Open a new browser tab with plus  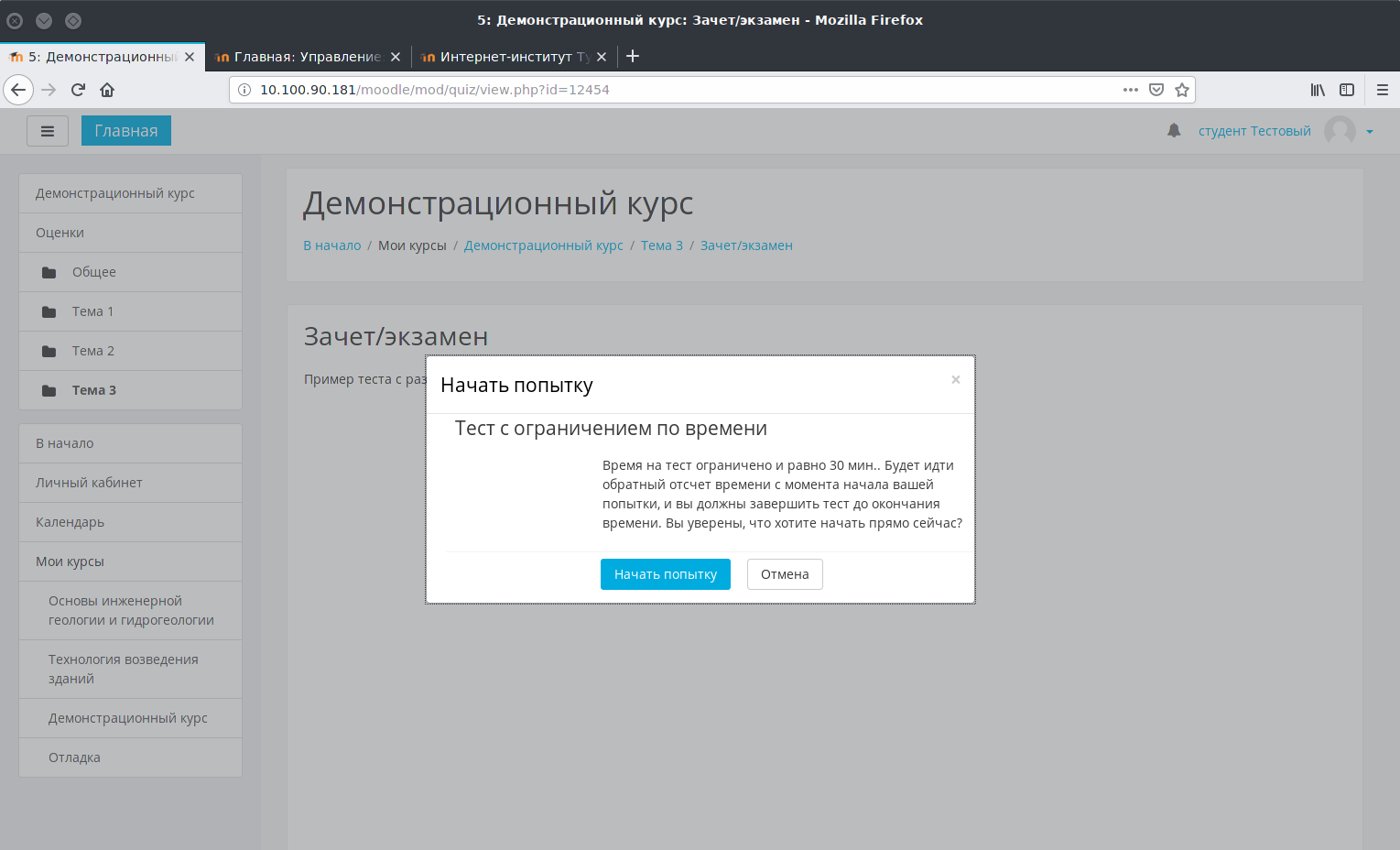[633, 56]
